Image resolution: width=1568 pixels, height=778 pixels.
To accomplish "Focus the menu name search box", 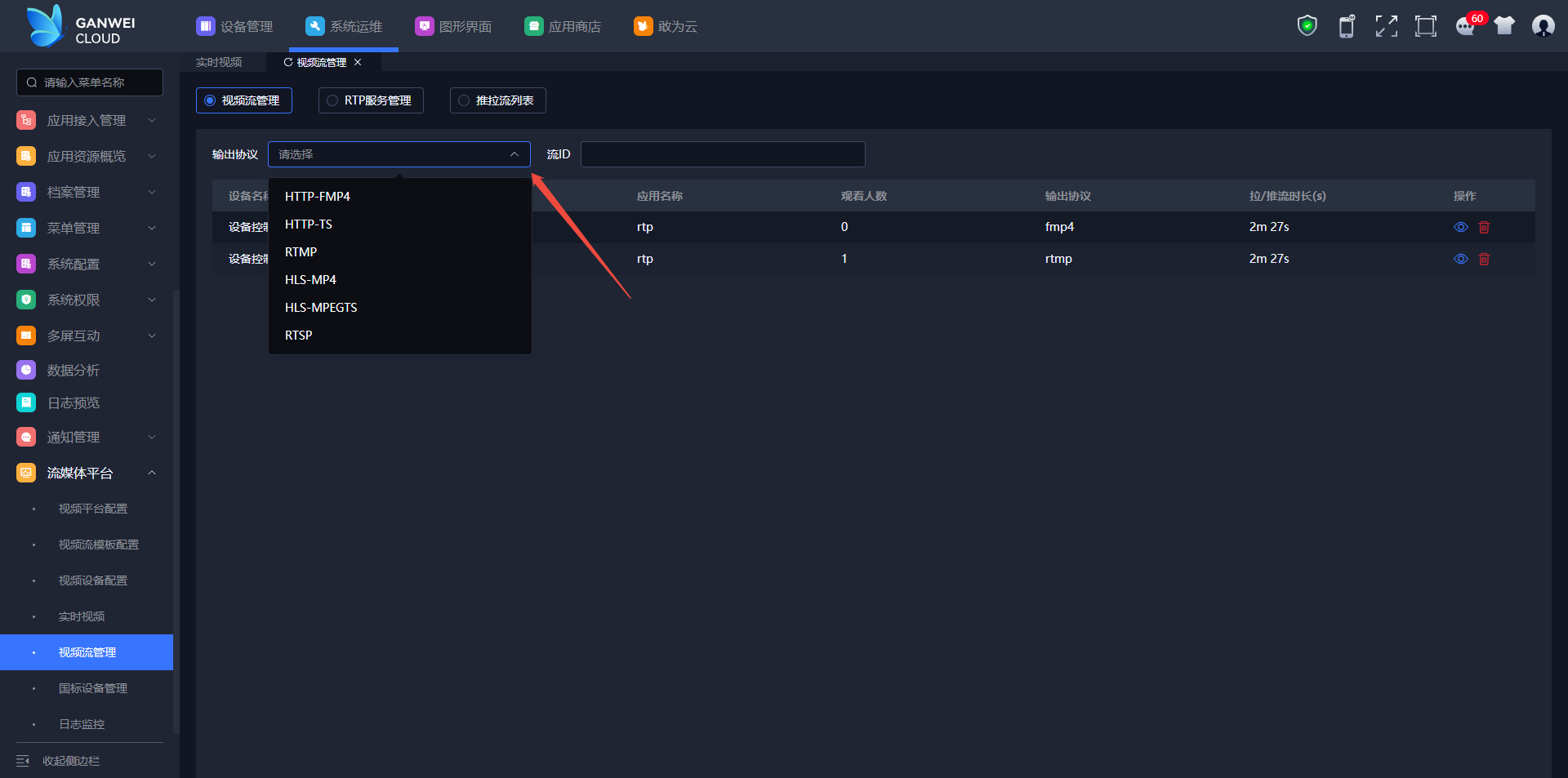I will coord(90,82).
